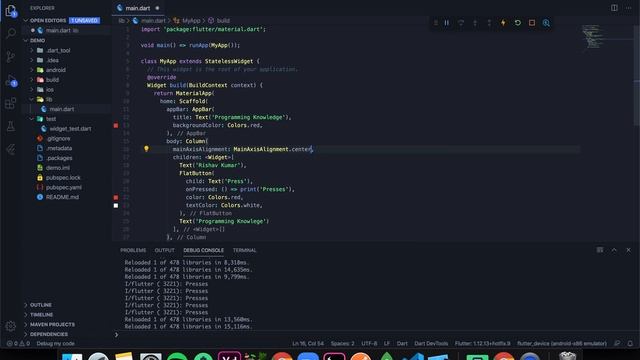Open the Manage gear settings menu
Image resolution: width=640 pixels, height=360 pixels.
11,326
